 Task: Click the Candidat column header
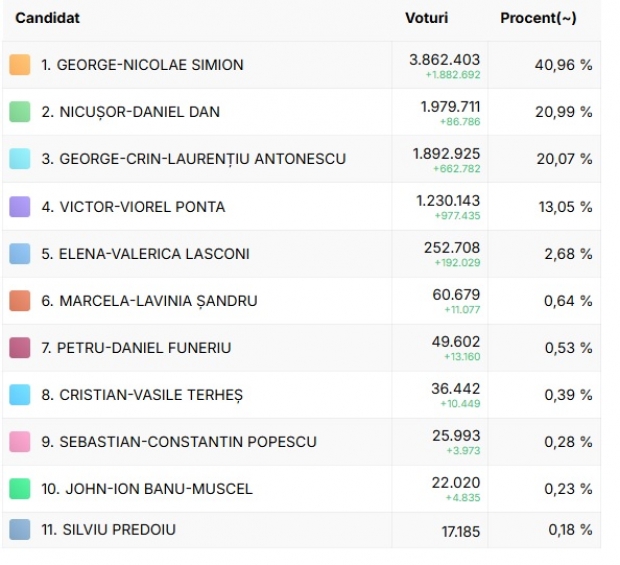click(x=47, y=18)
